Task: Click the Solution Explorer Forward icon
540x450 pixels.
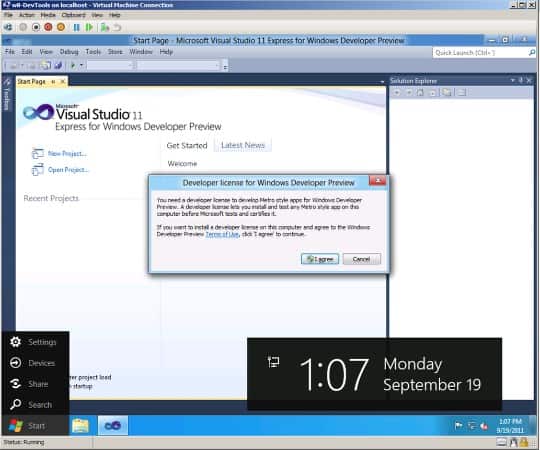Action: [409, 92]
